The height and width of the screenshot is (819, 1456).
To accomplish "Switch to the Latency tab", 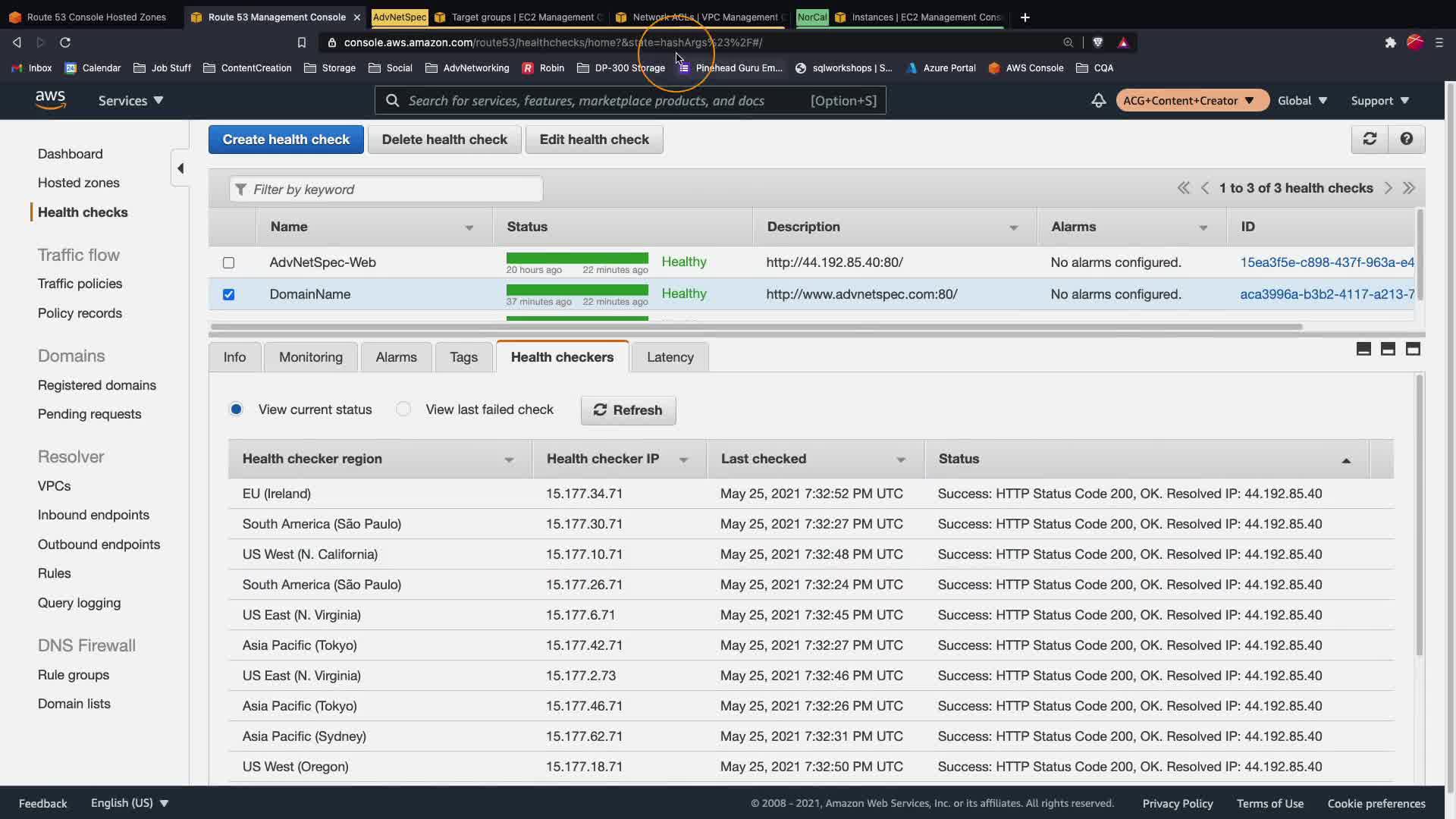I will (670, 357).
